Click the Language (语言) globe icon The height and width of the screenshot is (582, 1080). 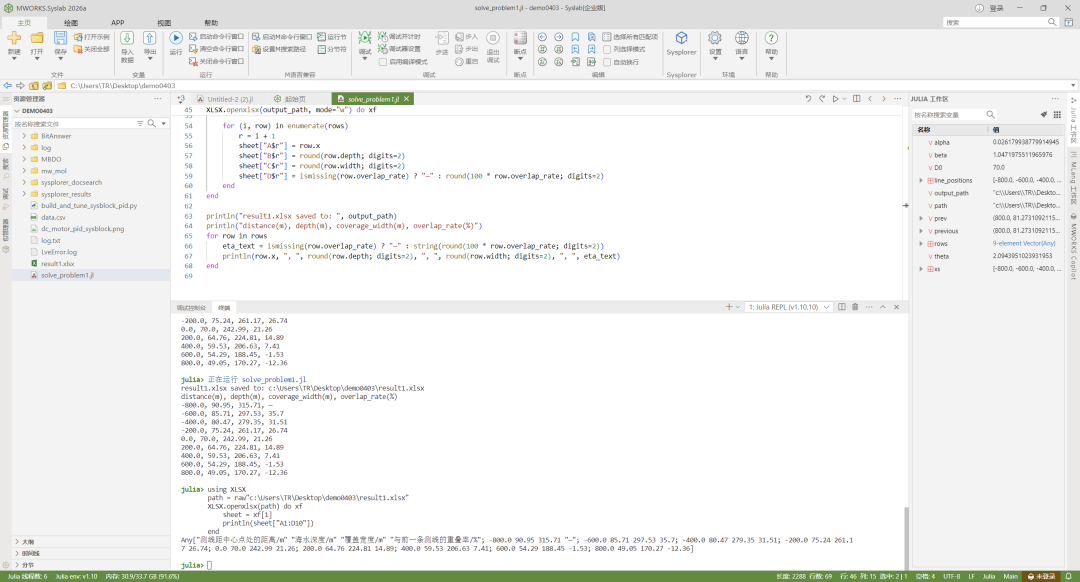point(742,39)
